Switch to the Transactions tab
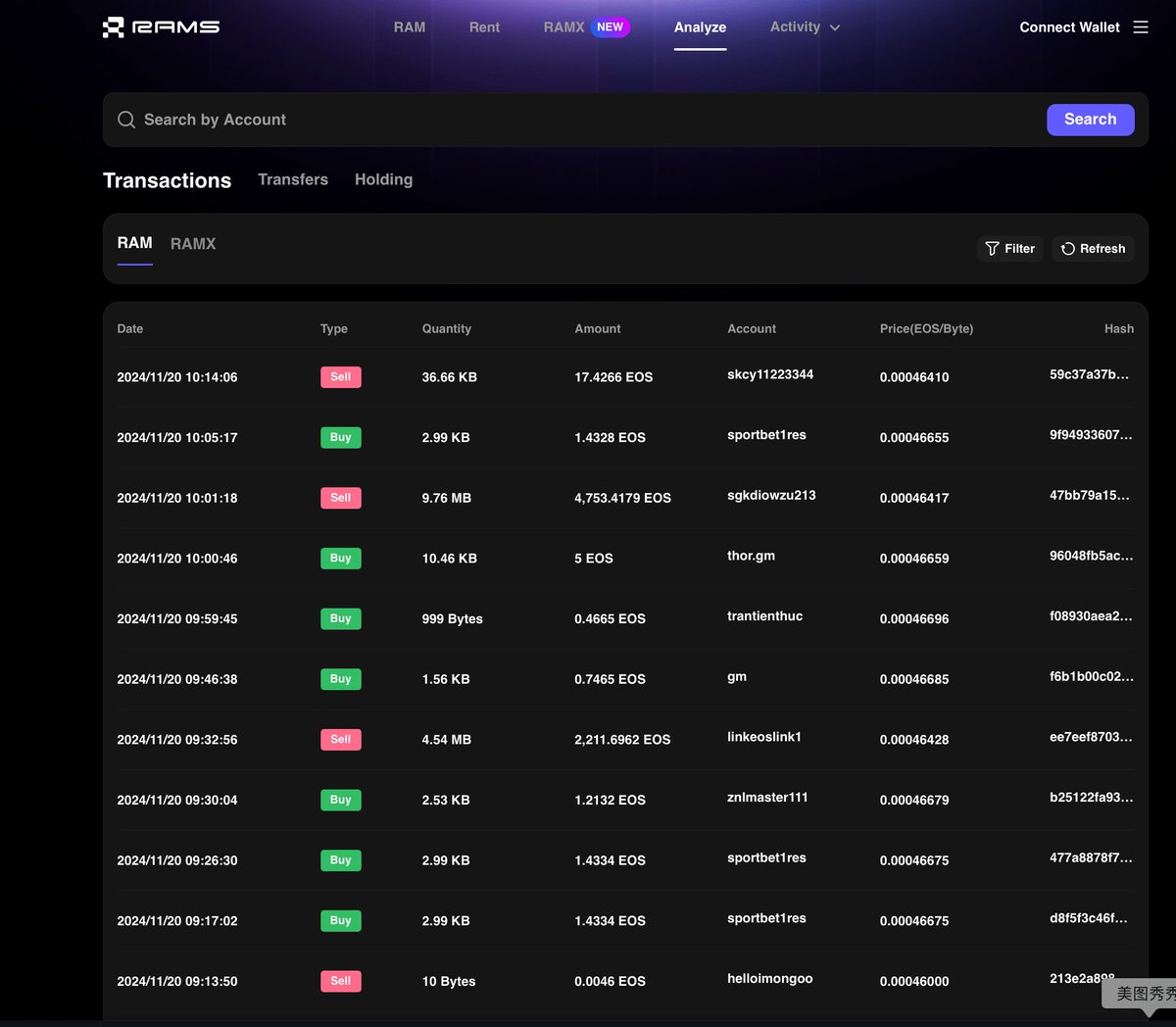 [x=168, y=180]
